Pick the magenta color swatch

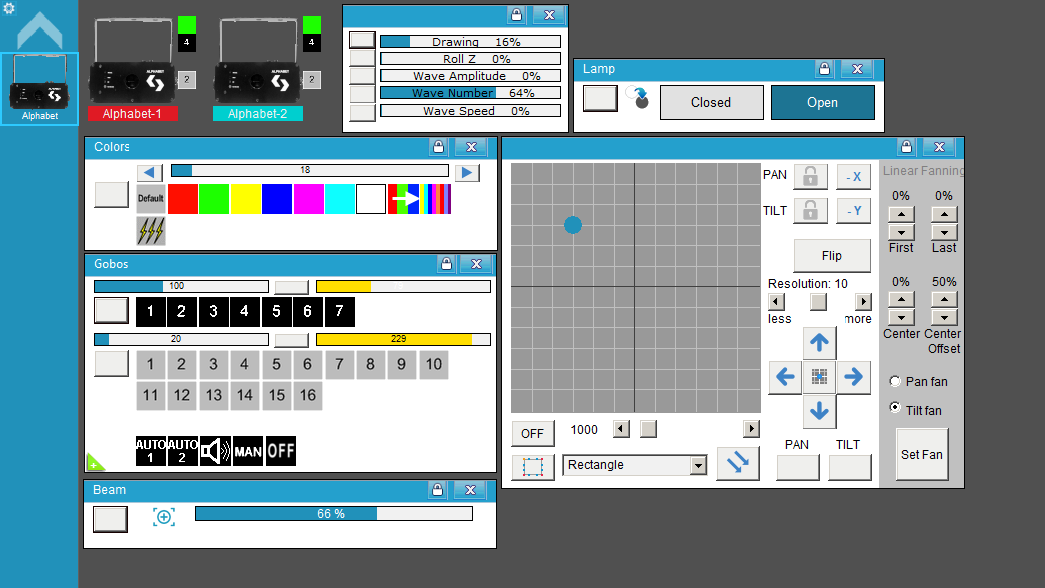click(x=309, y=199)
